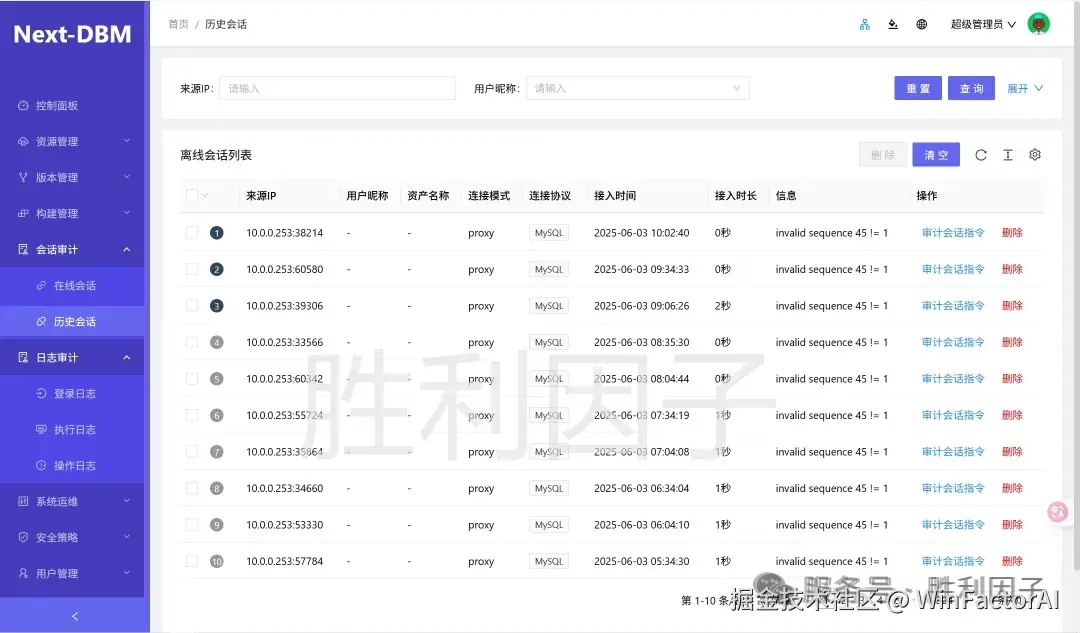Click the theme ink icon in header
The image size is (1080, 633).
pos(892,23)
